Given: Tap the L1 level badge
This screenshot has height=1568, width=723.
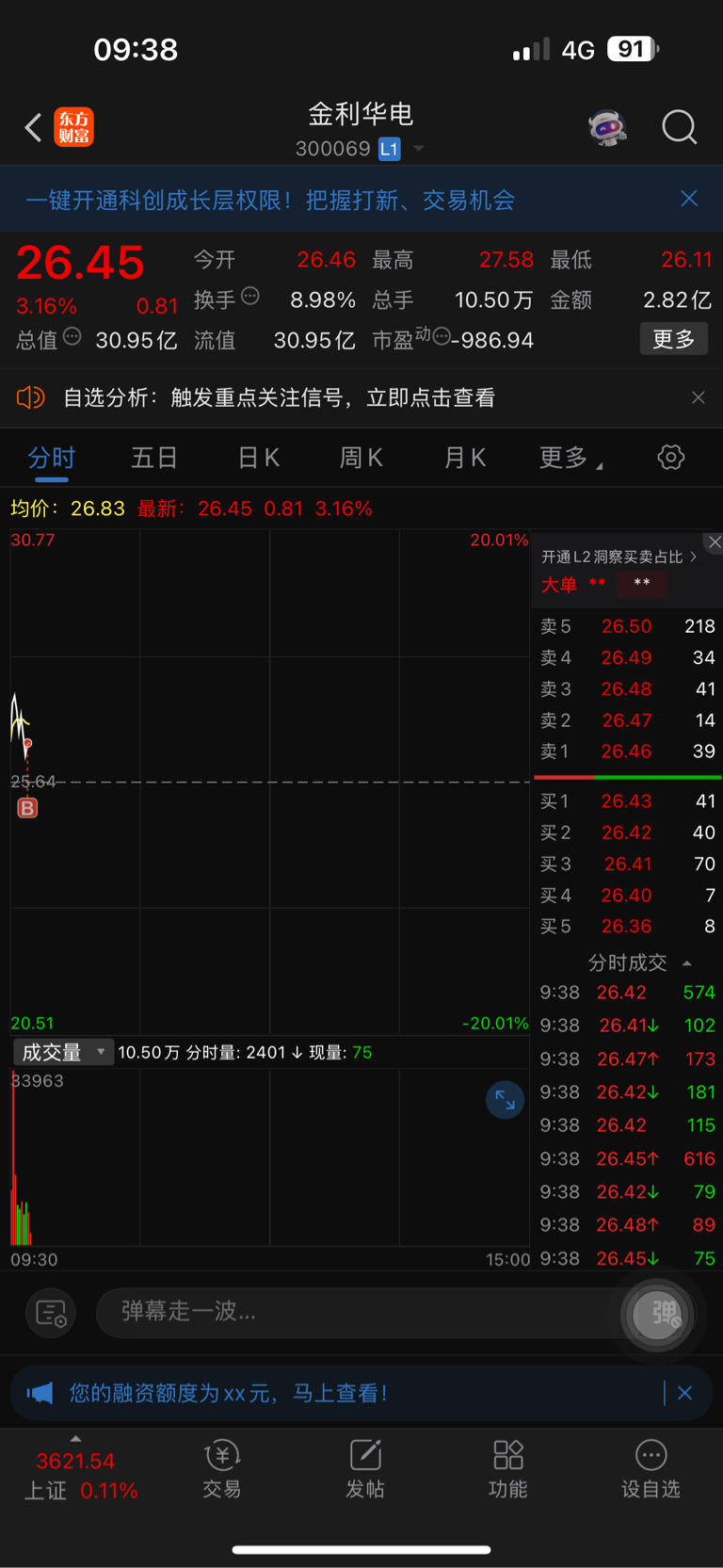Looking at the screenshot, I should pos(390,149).
